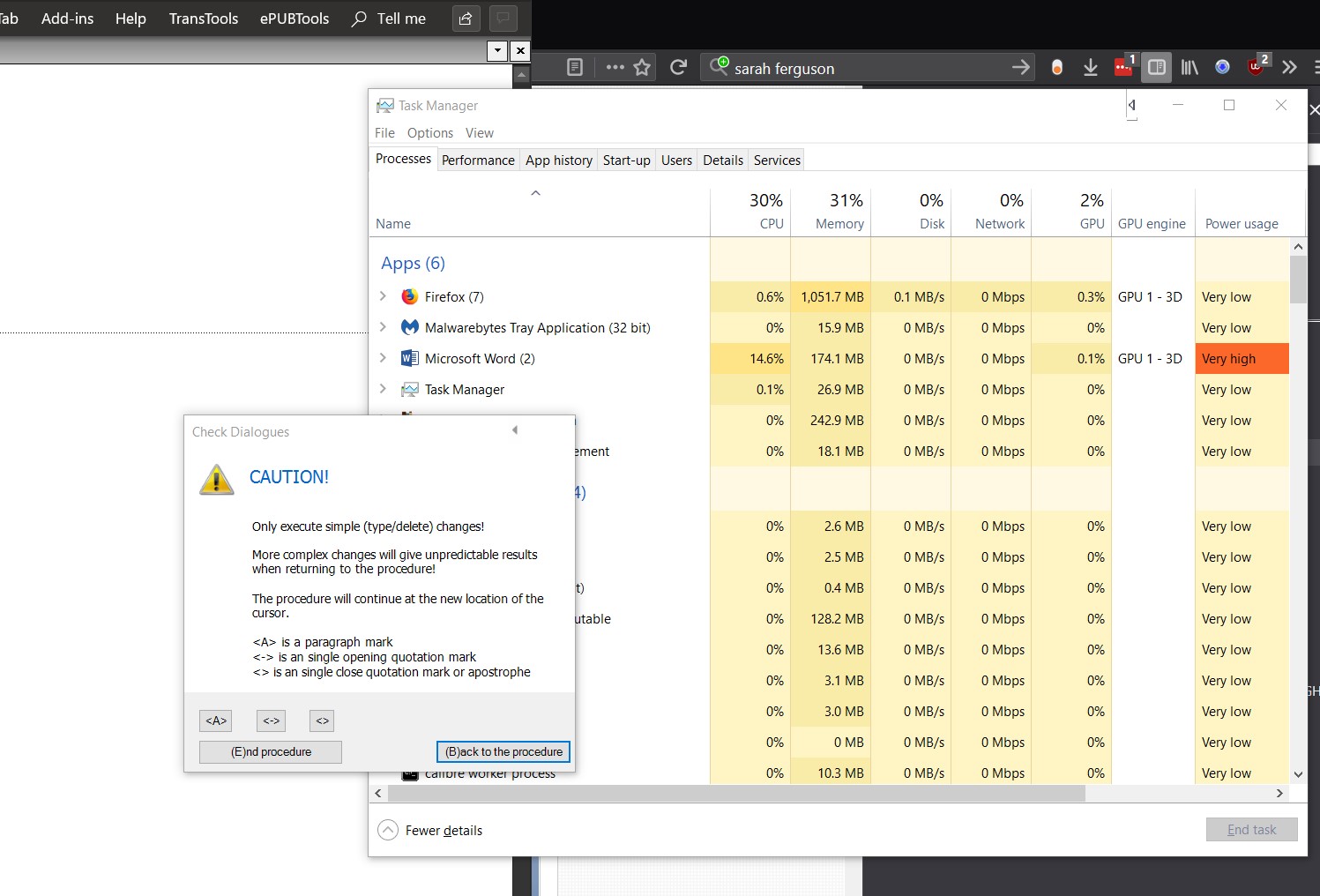
Task: Click the Comments icon in the Word ribbon
Action: point(503,19)
